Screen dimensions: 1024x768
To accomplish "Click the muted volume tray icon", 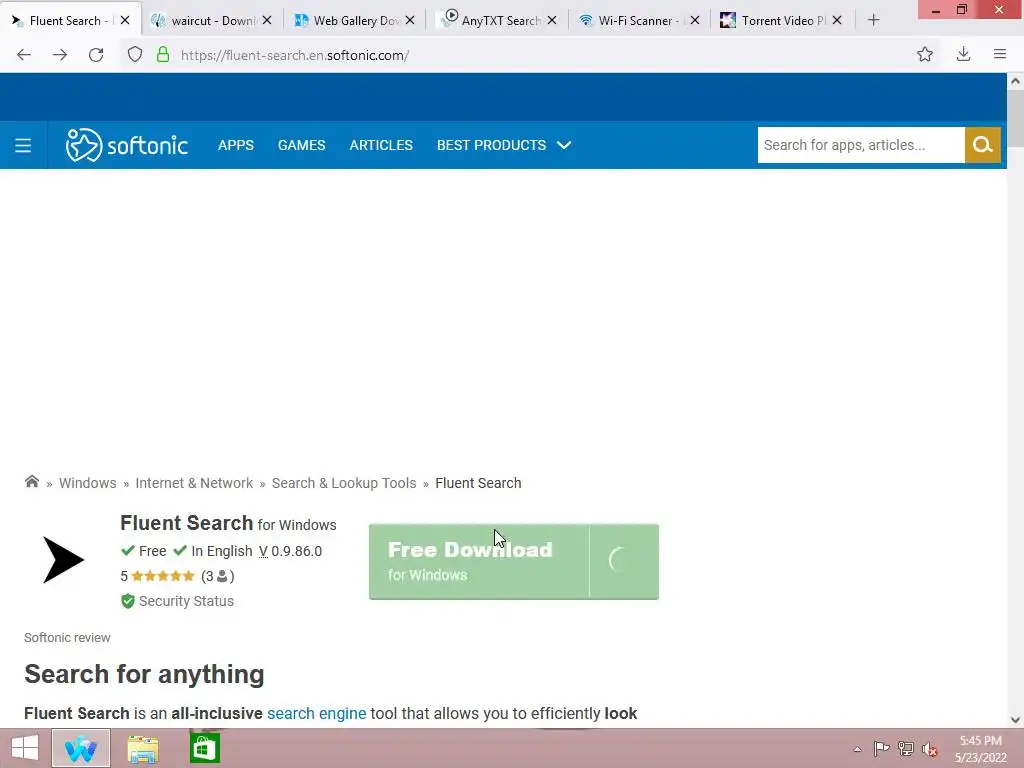I will (930, 749).
